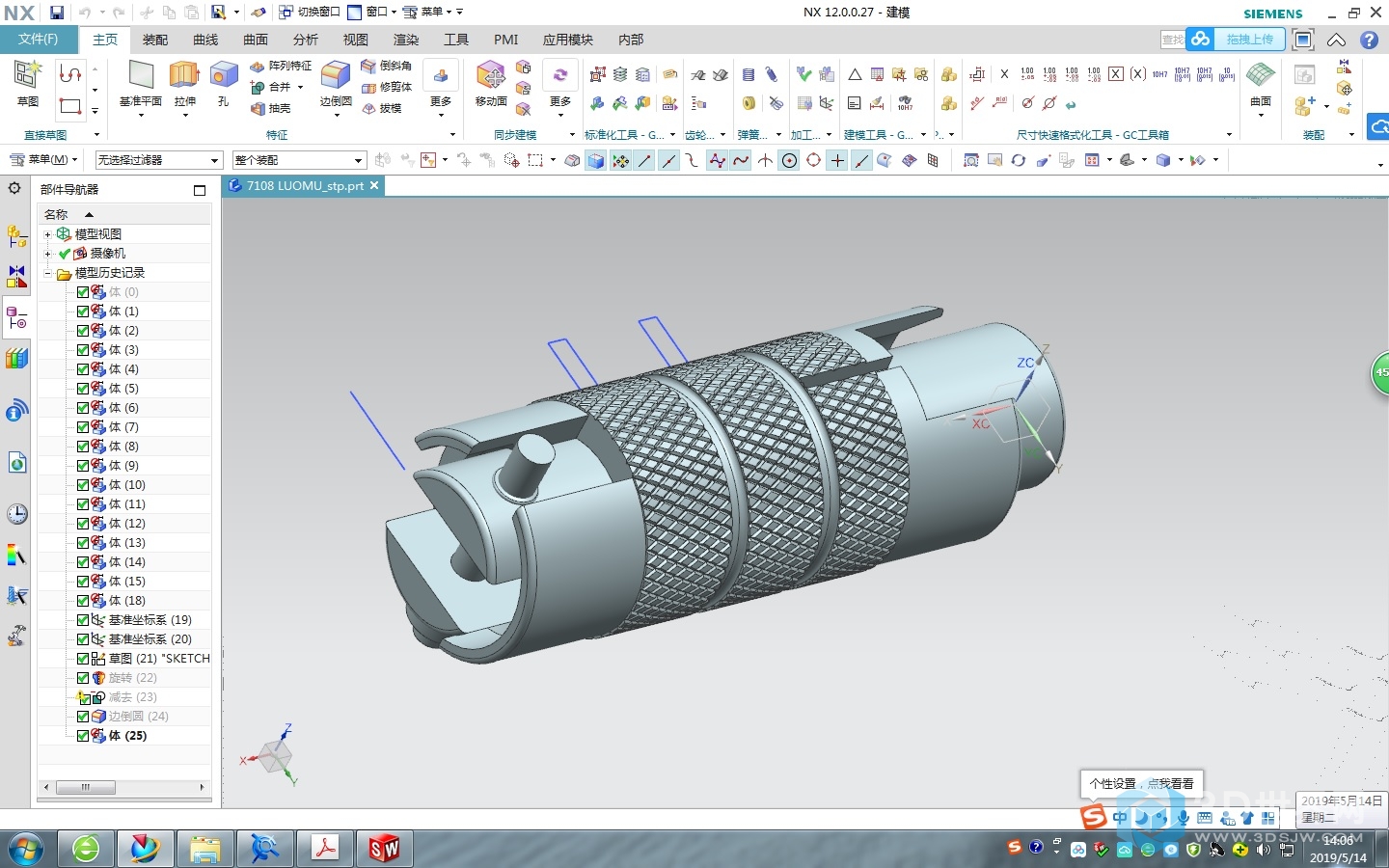The height and width of the screenshot is (868, 1389).
Task: Toggle the 基准坐标系 (19) checkbox
Action: [x=83, y=620]
